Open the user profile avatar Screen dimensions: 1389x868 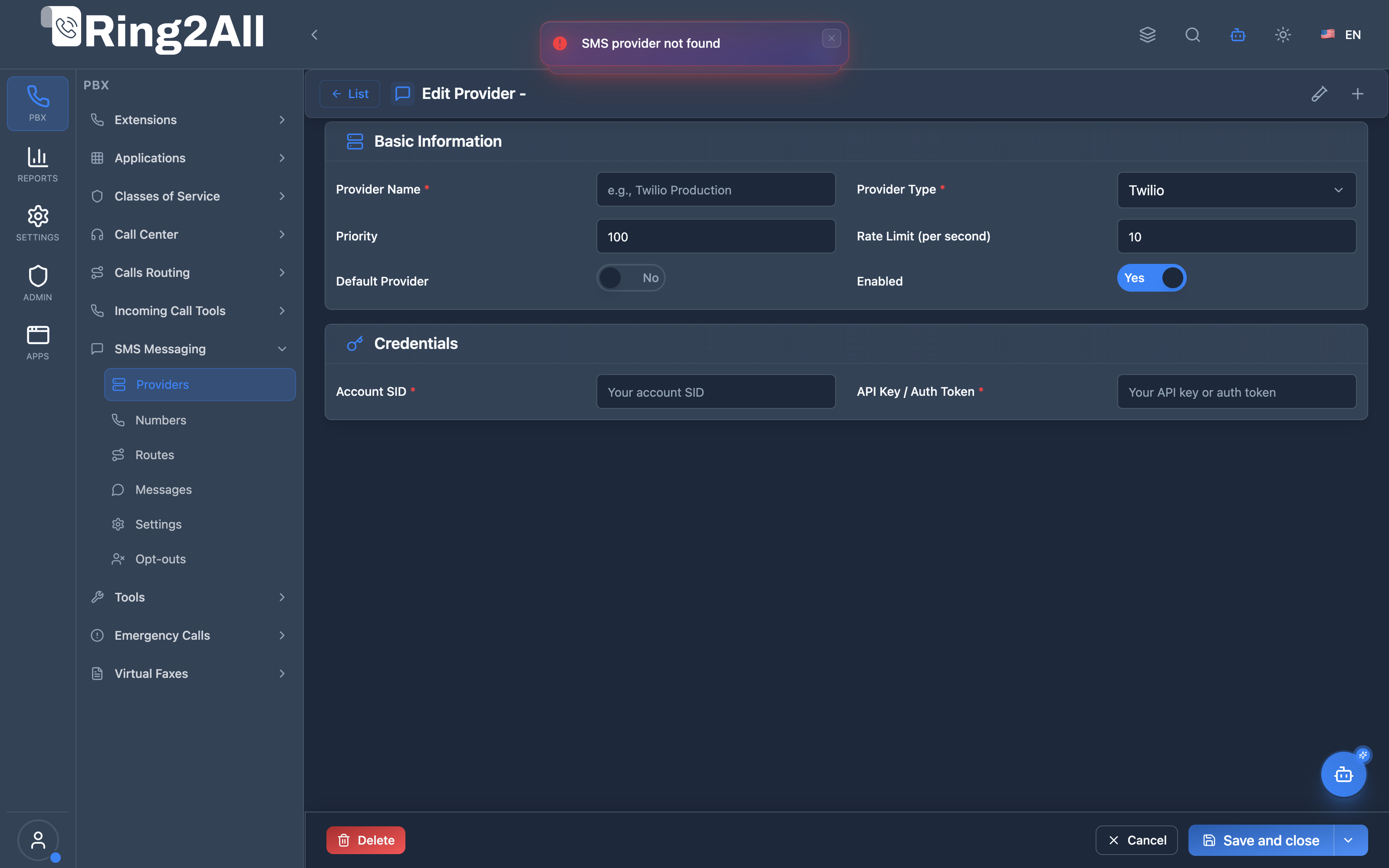click(38, 841)
